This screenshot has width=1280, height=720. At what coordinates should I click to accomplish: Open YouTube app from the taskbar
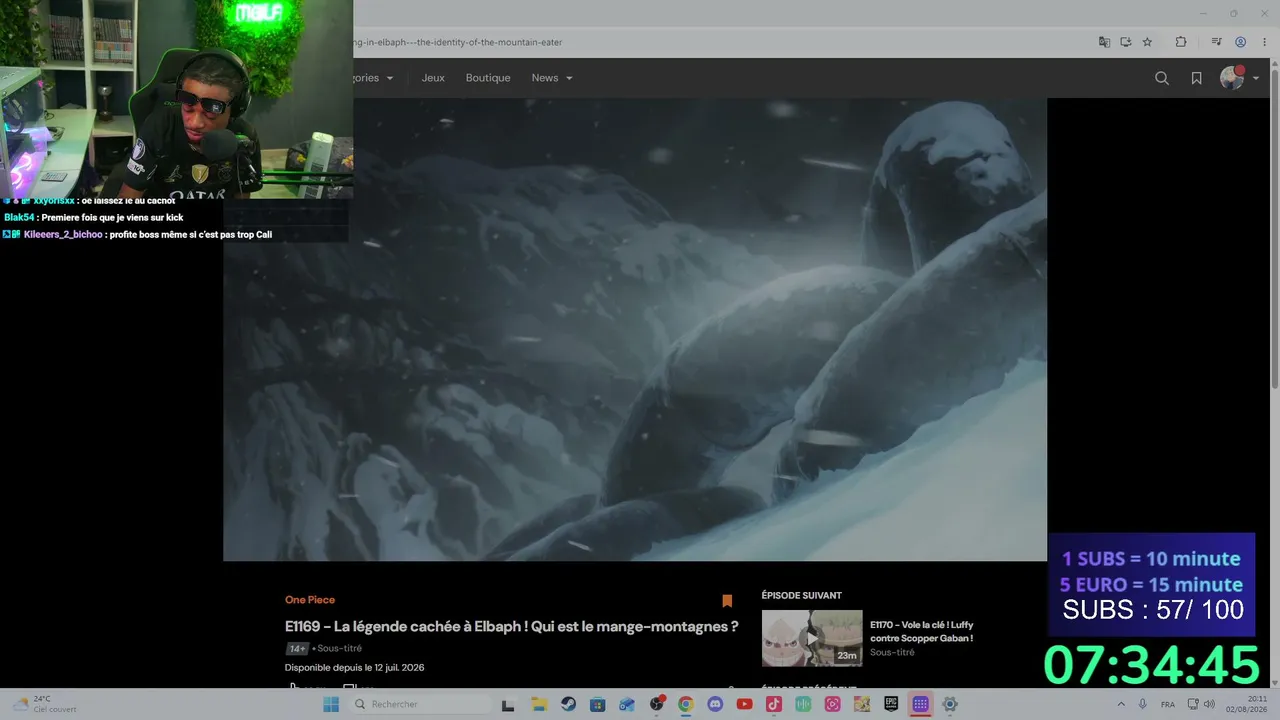[x=744, y=704]
